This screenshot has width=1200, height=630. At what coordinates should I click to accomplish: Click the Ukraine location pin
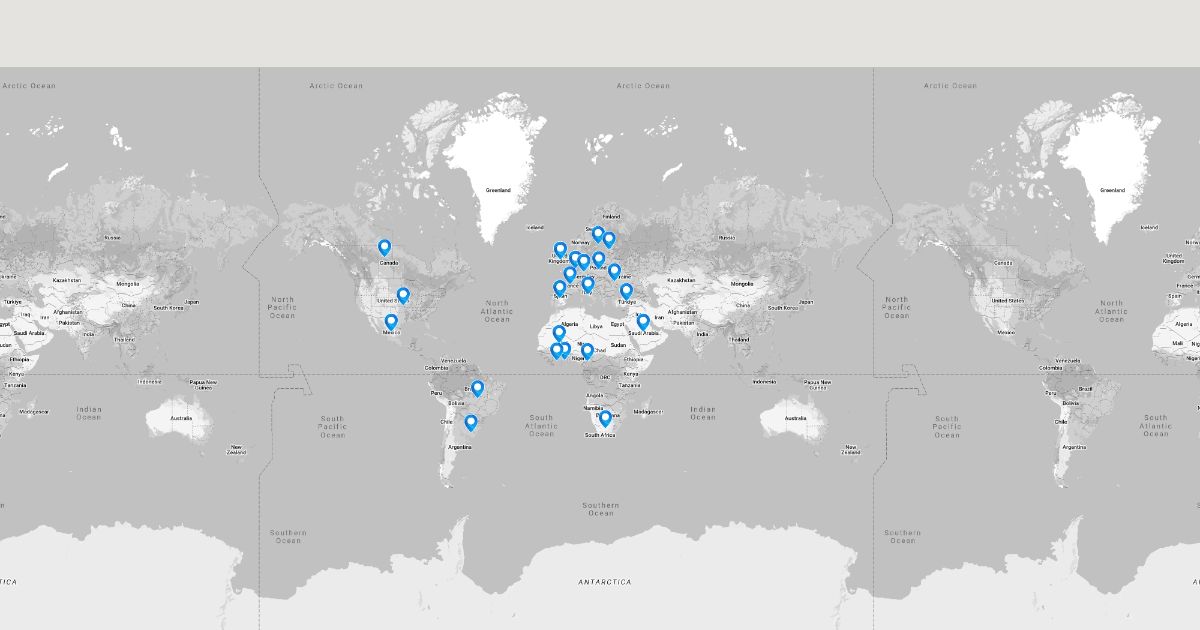614,270
